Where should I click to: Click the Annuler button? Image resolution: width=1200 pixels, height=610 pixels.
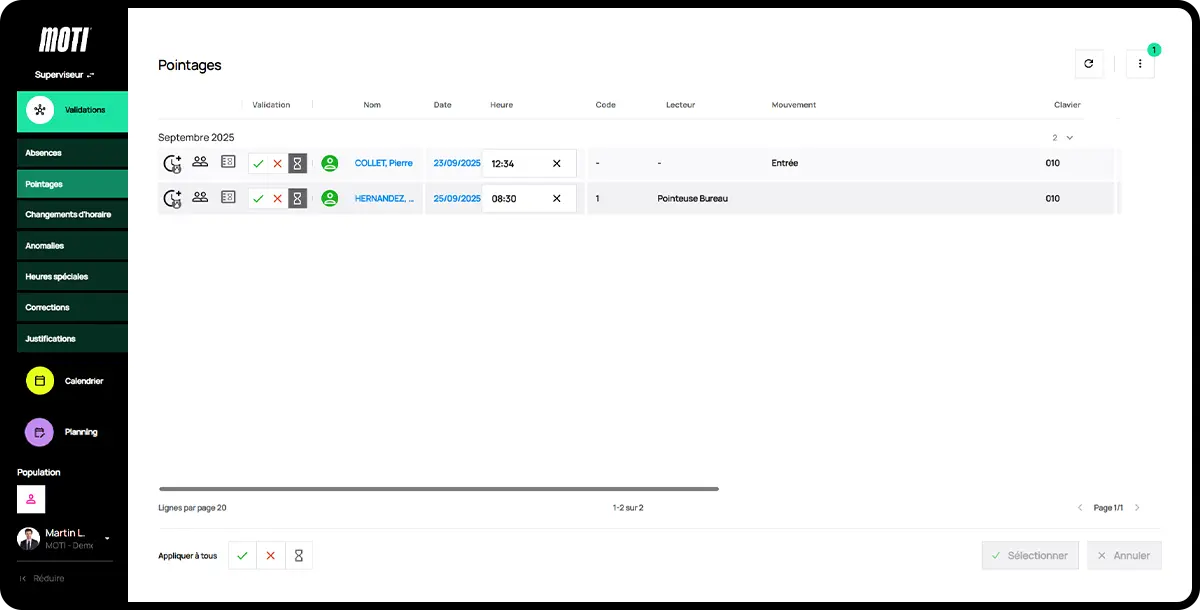click(x=1124, y=555)
